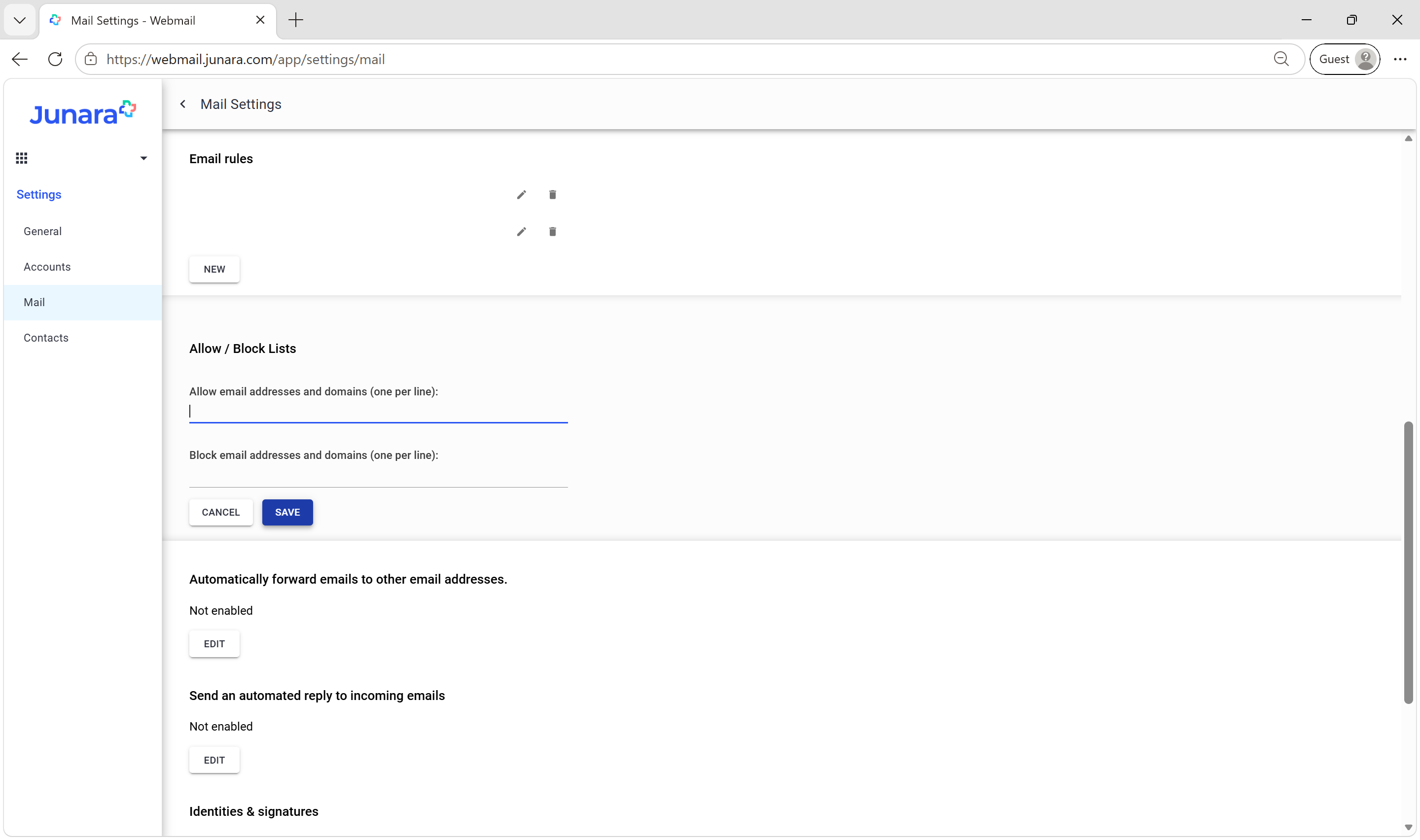Focus the block addresses text field
The image size is (1420, 840).
(378, 476)
